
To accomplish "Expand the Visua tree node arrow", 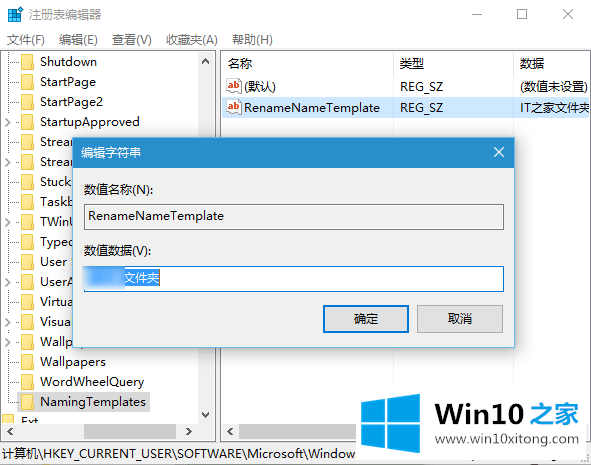I will click(8, 322).
